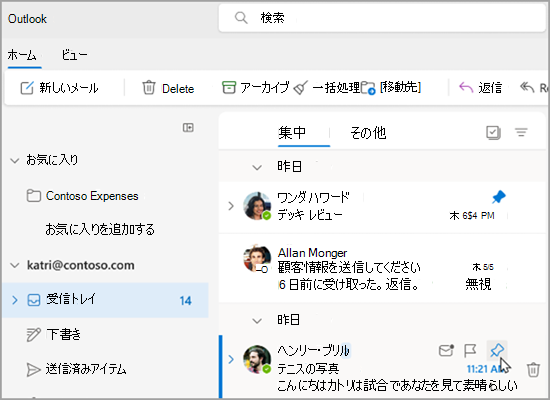Click the 受信トレイ unread count 14
550x400 pixels.
(x=186, y=301)
